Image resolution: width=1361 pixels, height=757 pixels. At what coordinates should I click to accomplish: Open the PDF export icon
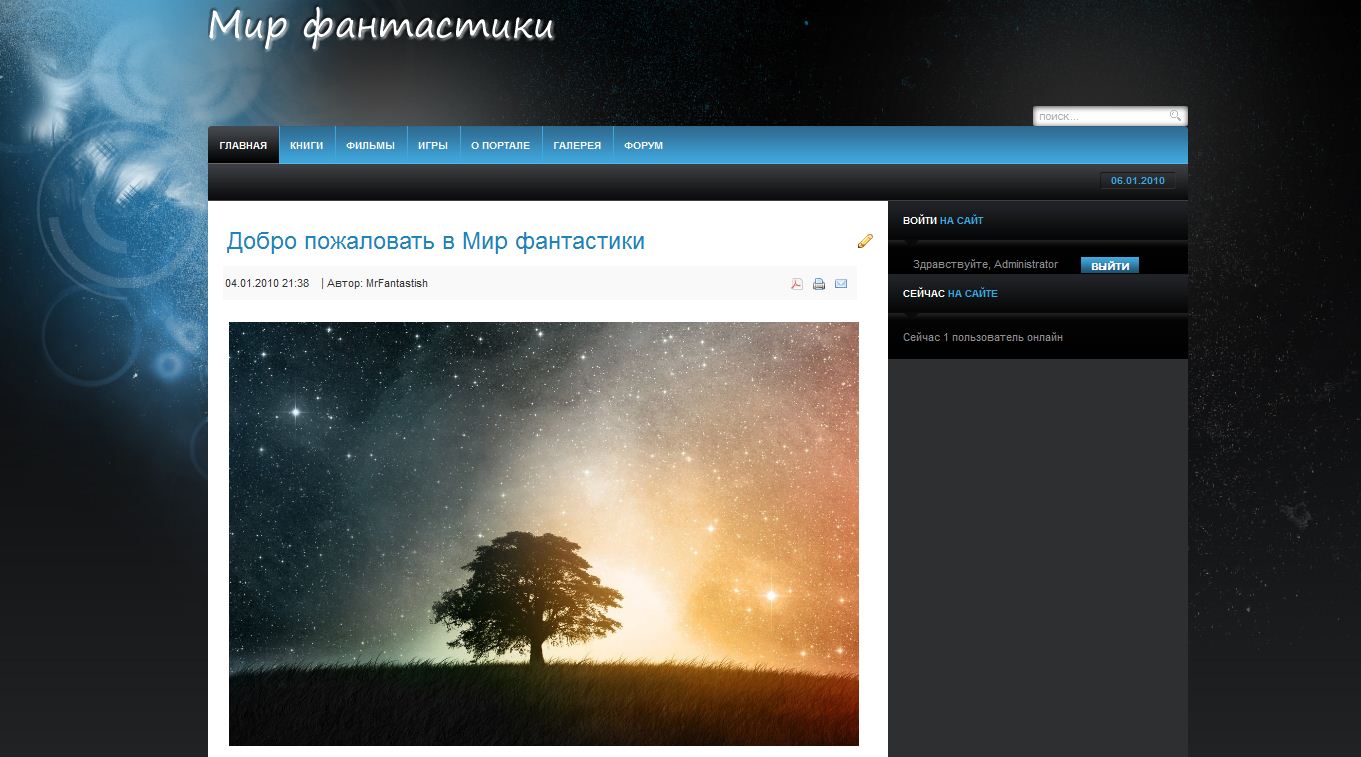pos(797,284)
